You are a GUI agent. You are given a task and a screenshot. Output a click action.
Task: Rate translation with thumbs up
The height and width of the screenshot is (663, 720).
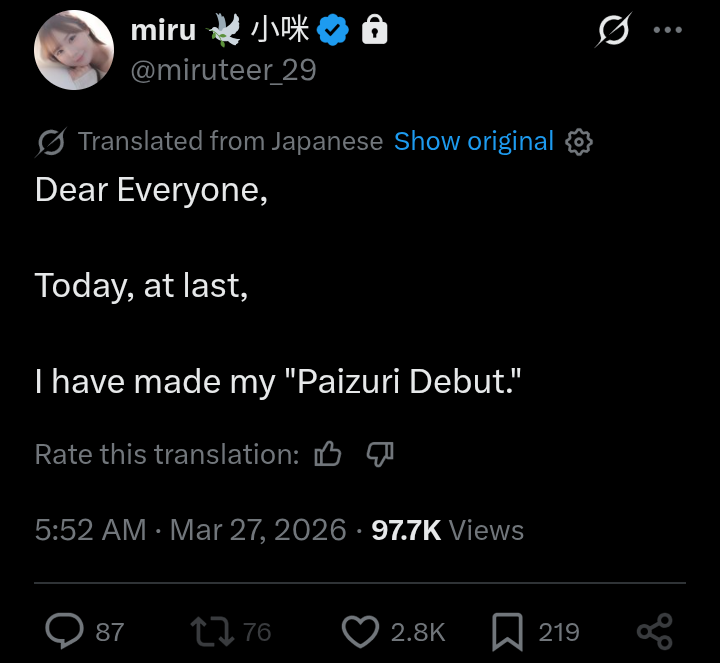[328, 454]
